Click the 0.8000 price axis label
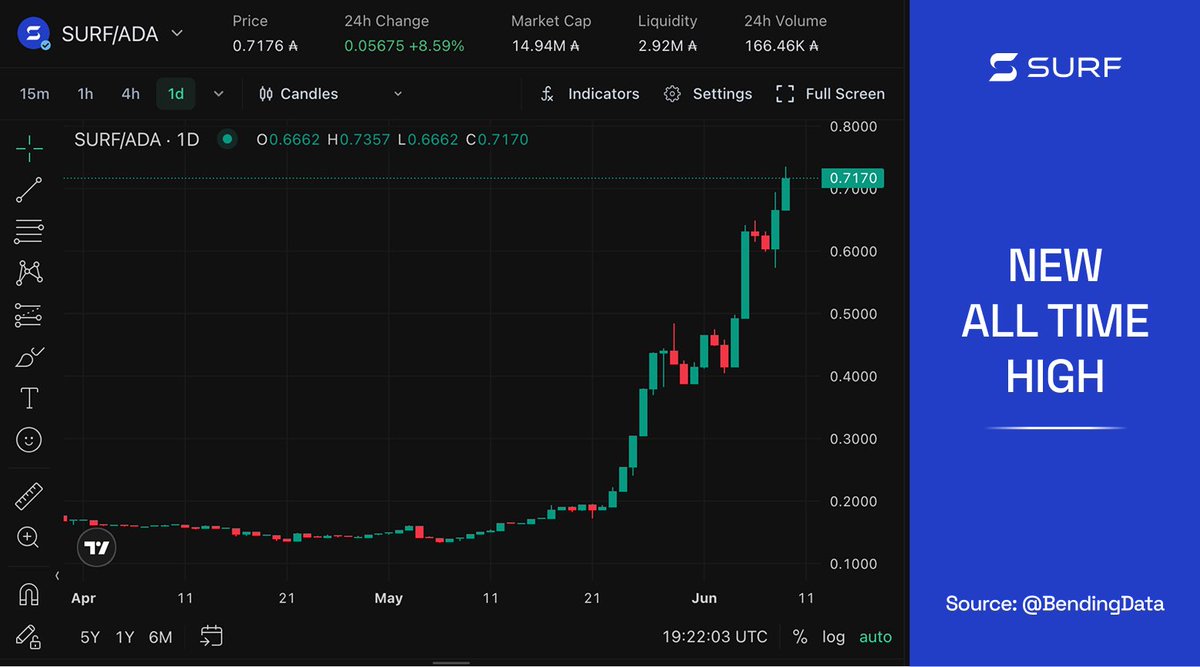1200x667 pixels. coord(853,127)
